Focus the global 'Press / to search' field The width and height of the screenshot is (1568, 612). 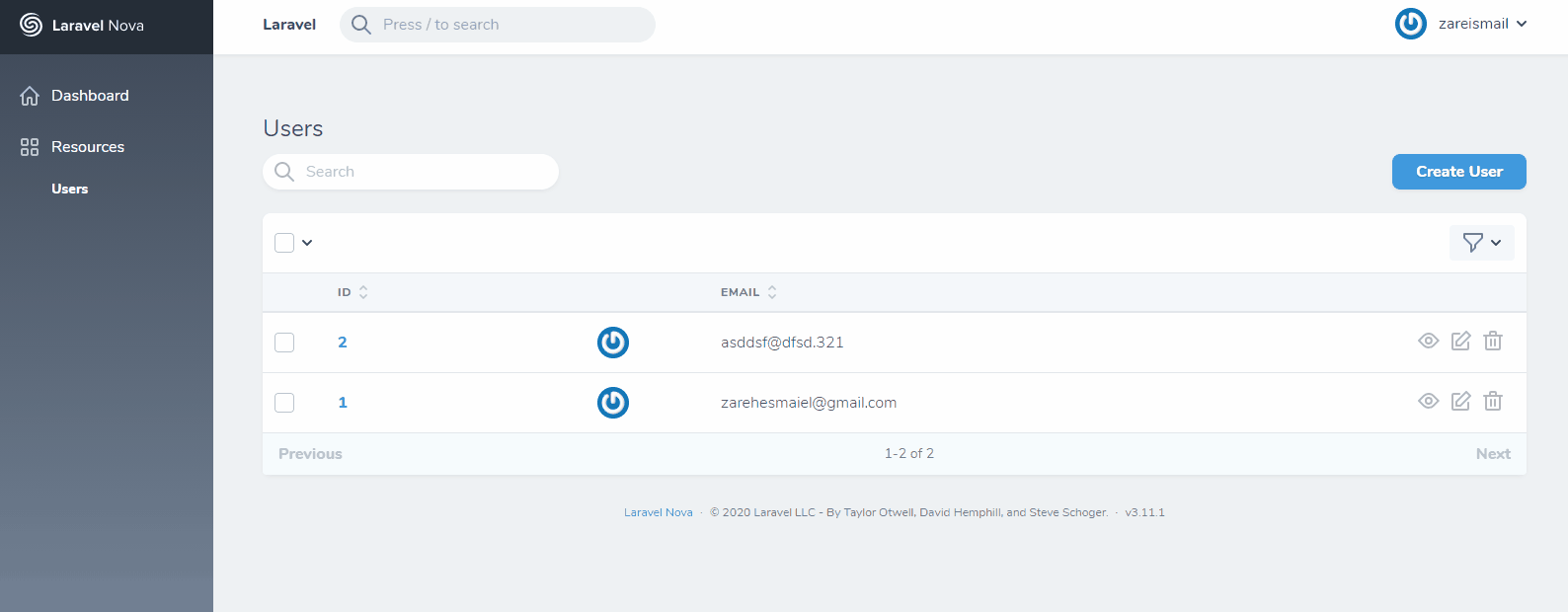498,25
